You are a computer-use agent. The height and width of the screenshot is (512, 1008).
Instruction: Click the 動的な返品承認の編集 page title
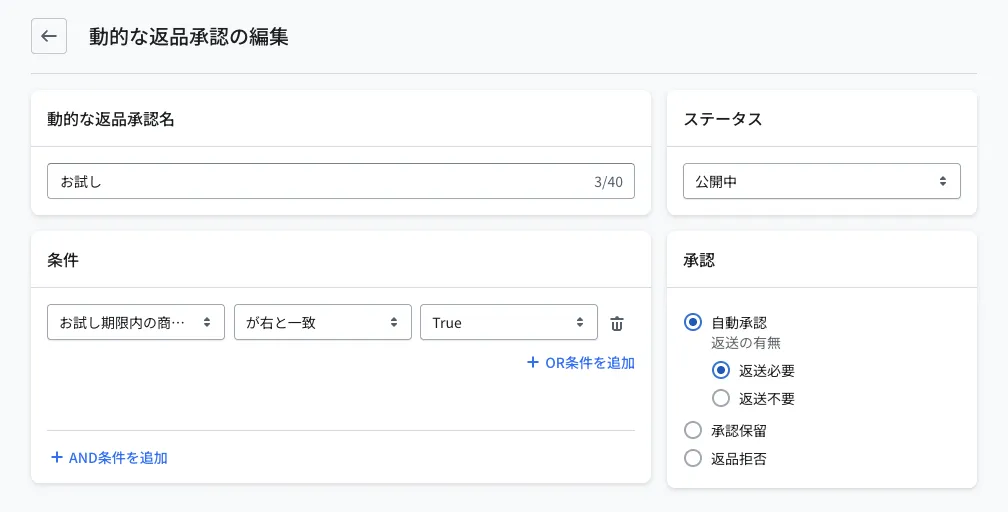click(x=188, y=37)
